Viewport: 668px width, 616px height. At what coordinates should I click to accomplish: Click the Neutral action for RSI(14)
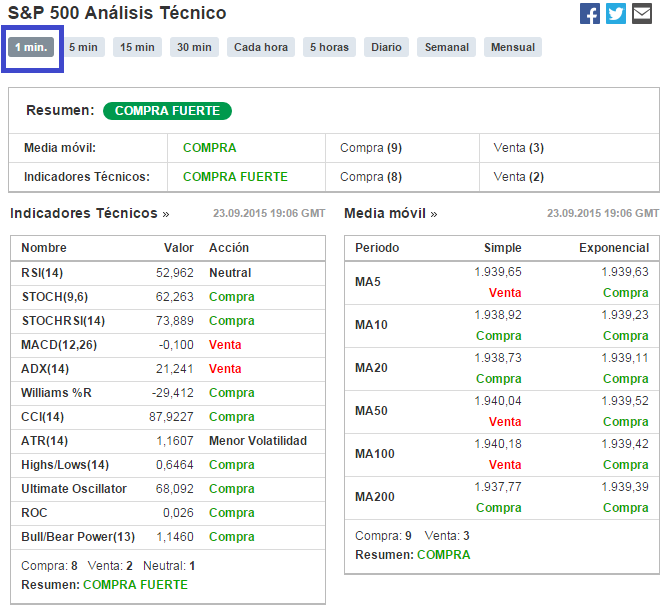[x=230, y=273]
